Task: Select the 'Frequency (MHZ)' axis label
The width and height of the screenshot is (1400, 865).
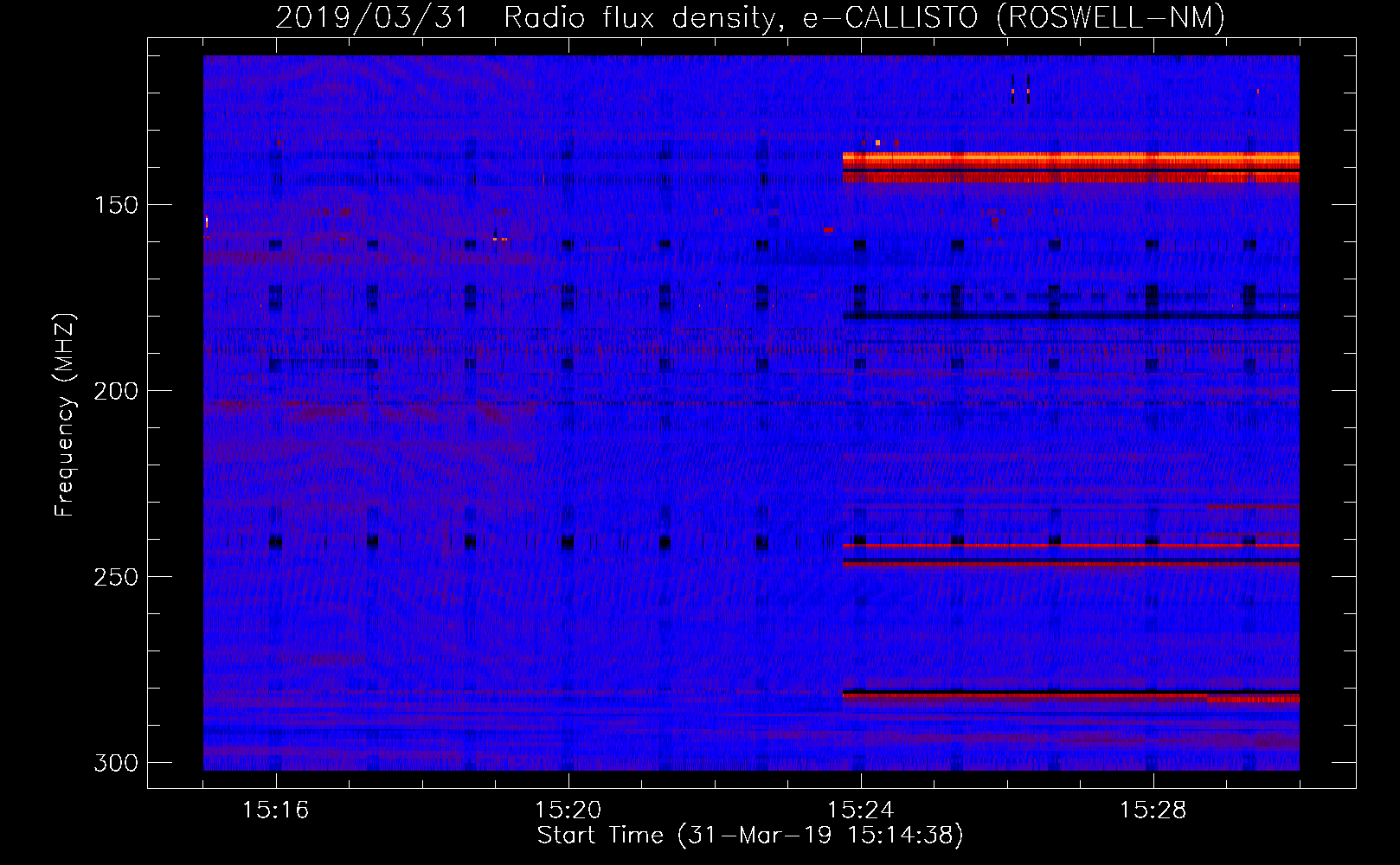Action: tap(65, 414)
